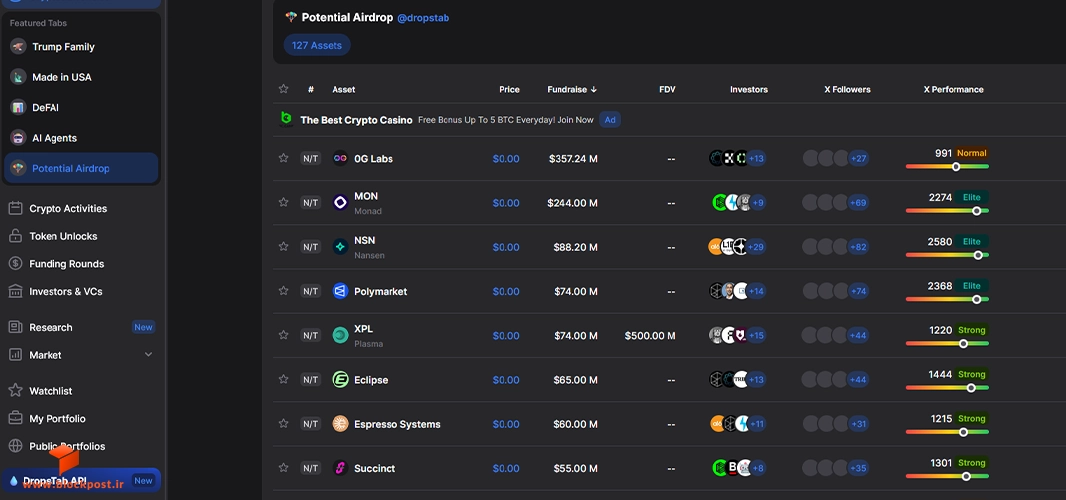
Task: Star 0G Labs as a favorite
Action: click(x=283, y=158)
